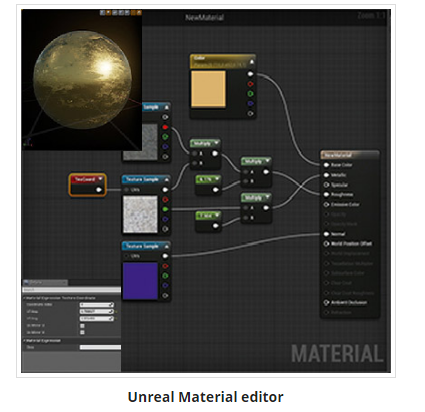Click the Normal input pin on material node

[x=326, y=234]
